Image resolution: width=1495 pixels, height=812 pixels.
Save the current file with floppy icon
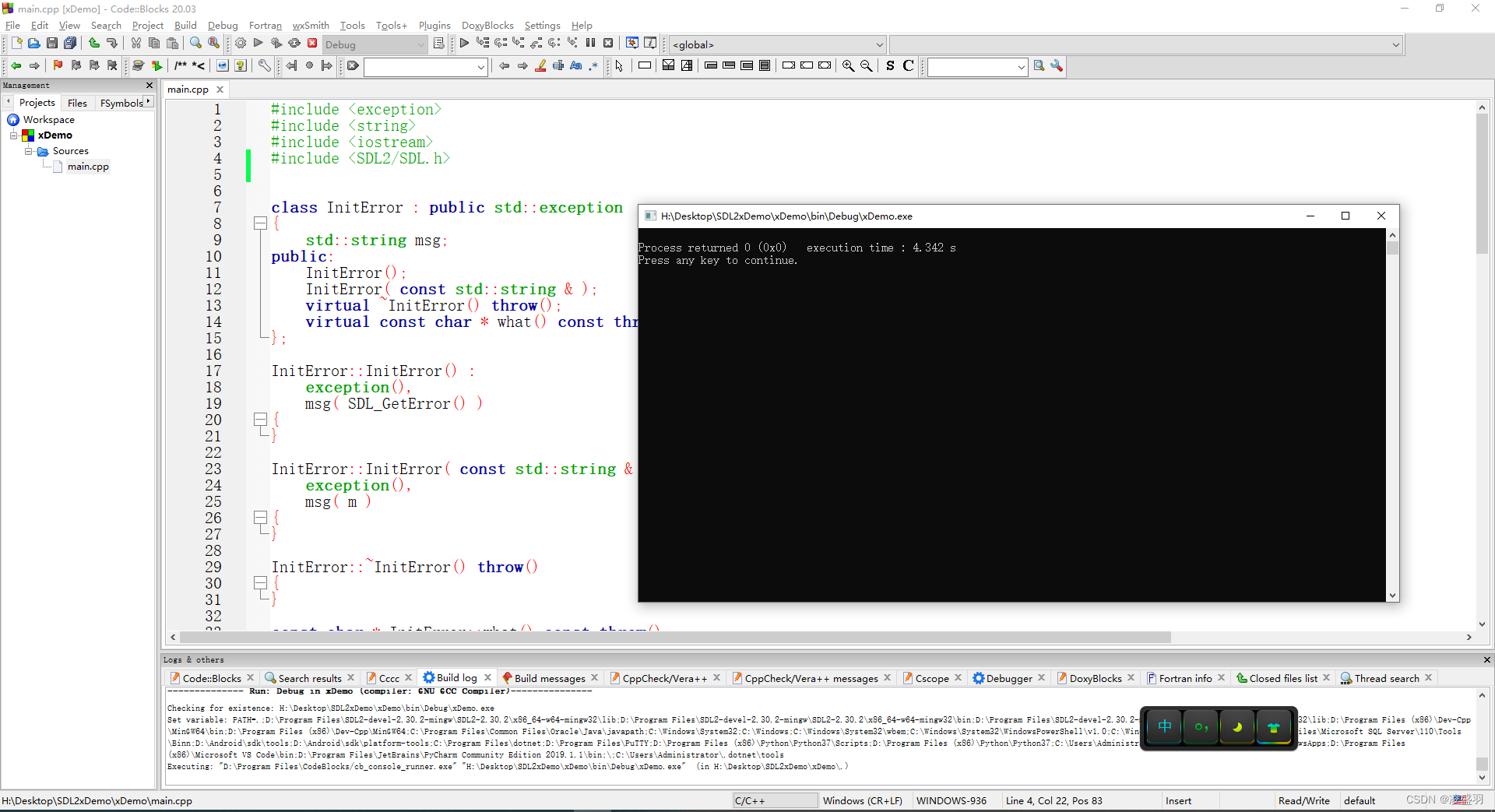[52, 44]
